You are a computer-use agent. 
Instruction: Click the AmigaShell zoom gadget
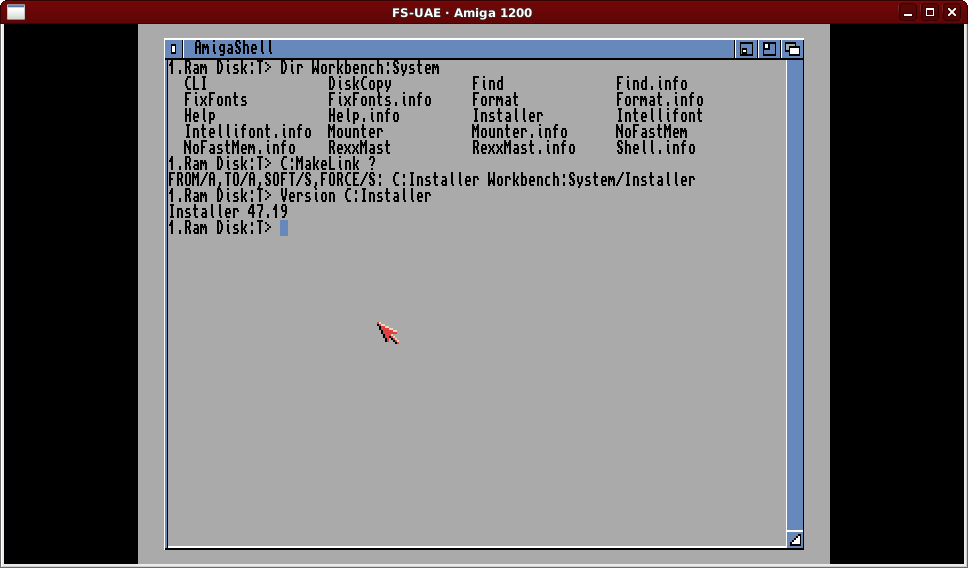tap(769, 49)
